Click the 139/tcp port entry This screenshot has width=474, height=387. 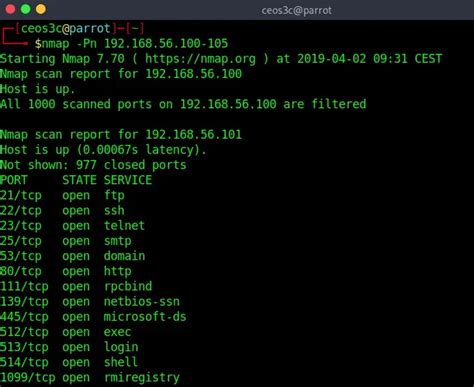[x=24, y=302]
